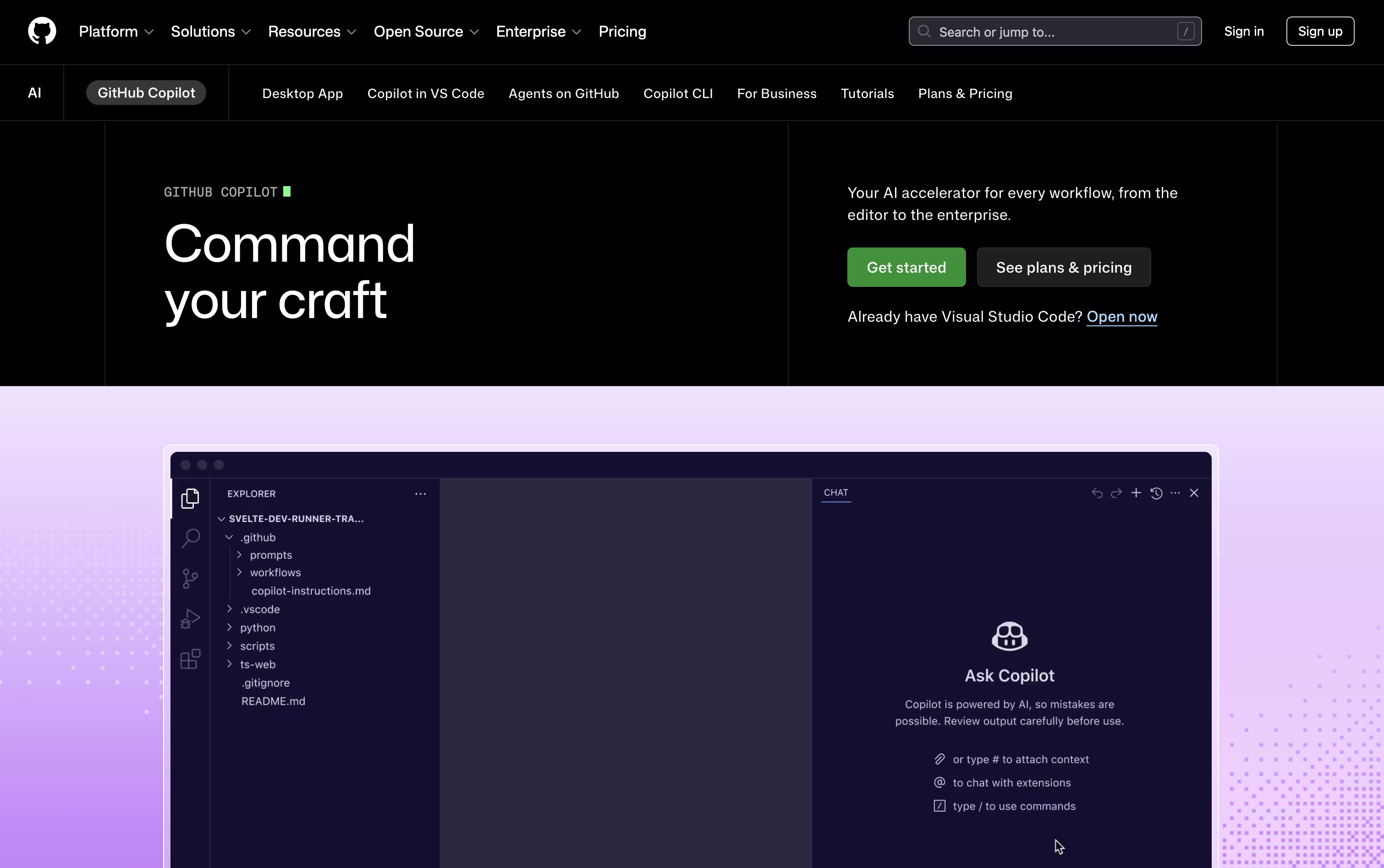Image resolution: width=1384 pixels, height=868 pixels.
Task: Open the Explorer files icon in the editor sidebar
Action: (x=190, y=498)
